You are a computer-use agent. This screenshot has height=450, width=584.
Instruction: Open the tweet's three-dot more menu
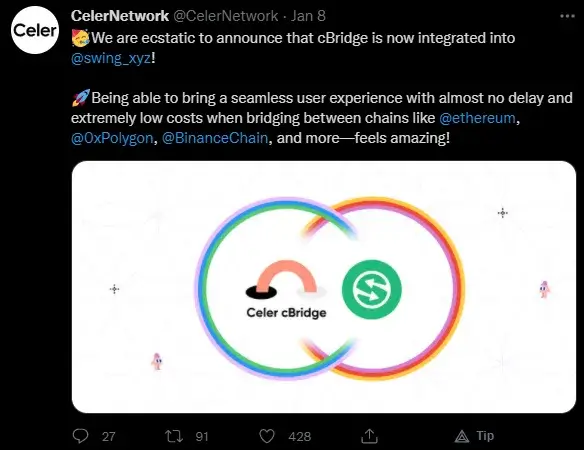(x=567, y=16)
